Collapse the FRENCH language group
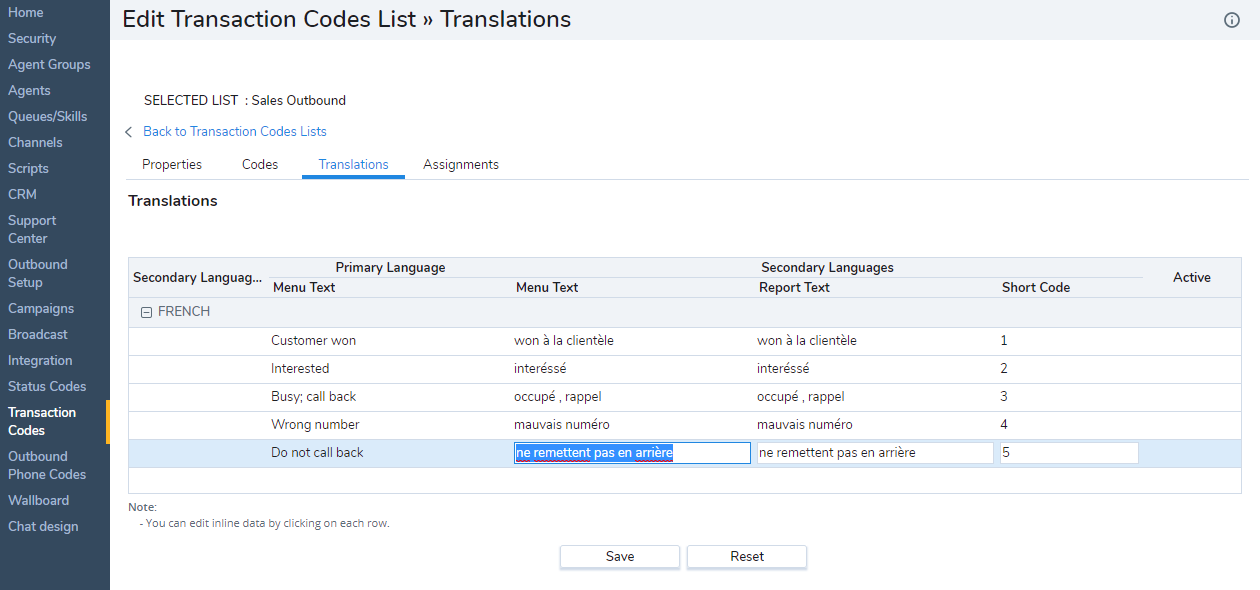The image size is (1260, 590). point(146,312)
